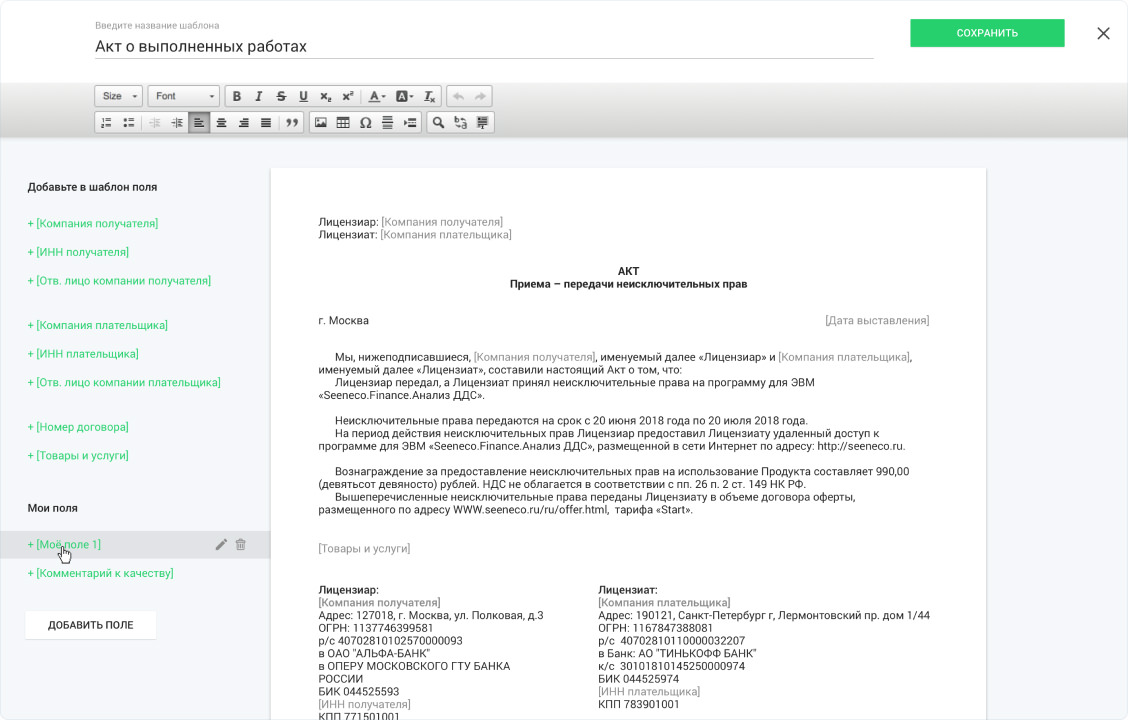Click the remove formatting icon

(x=429, y=96)
